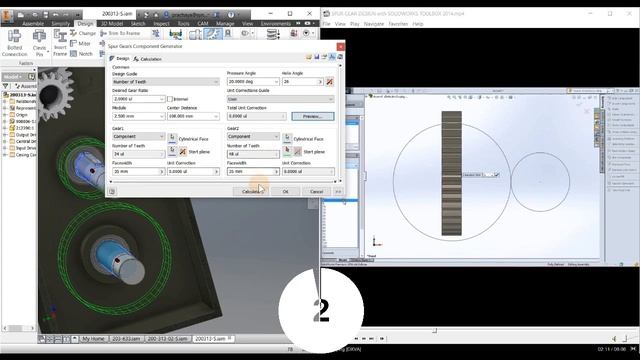
Task: Click rightmost icon in generator dialog toolbar
Action: pos(340,57)
